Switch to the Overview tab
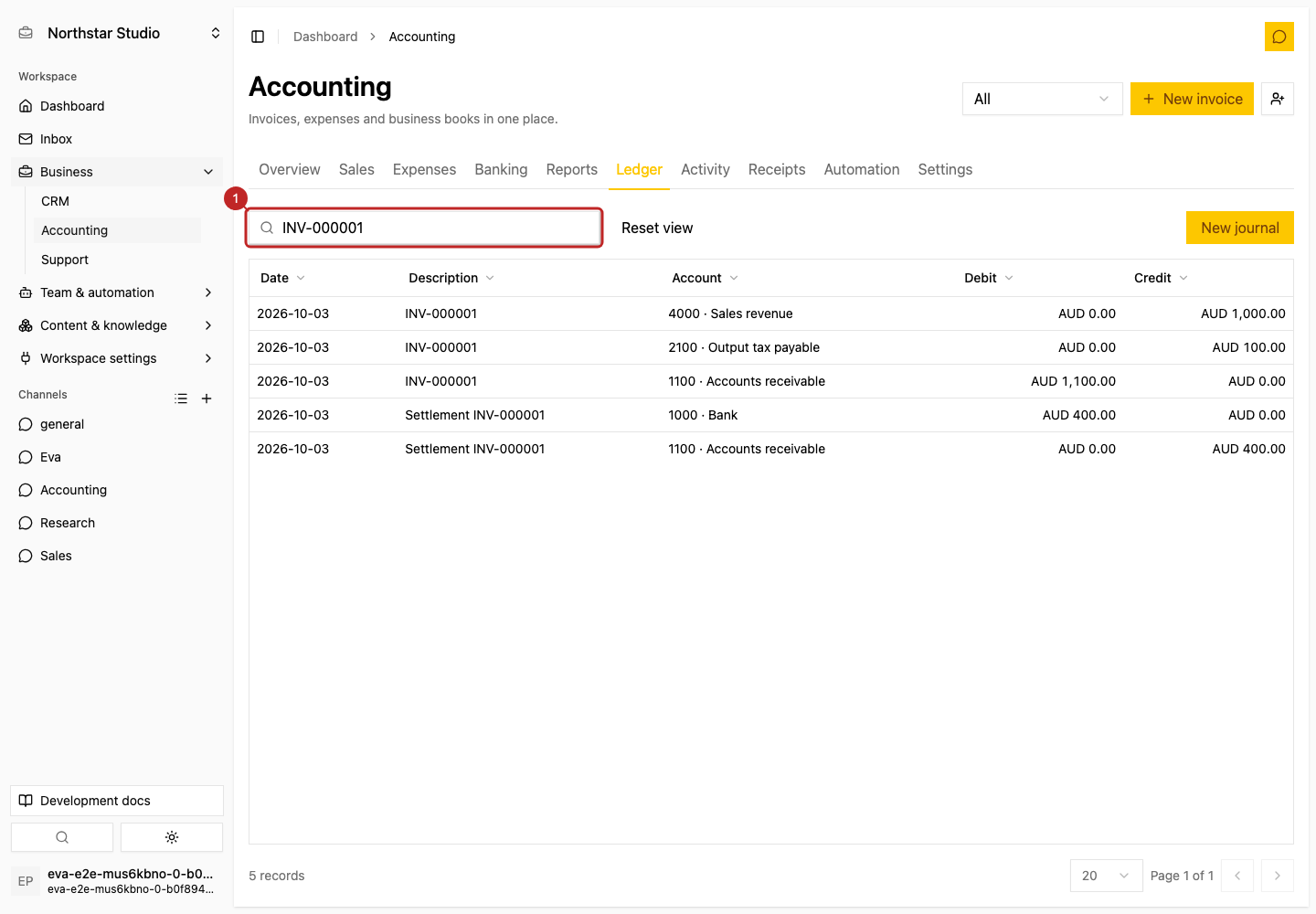 tap(290, 169)
